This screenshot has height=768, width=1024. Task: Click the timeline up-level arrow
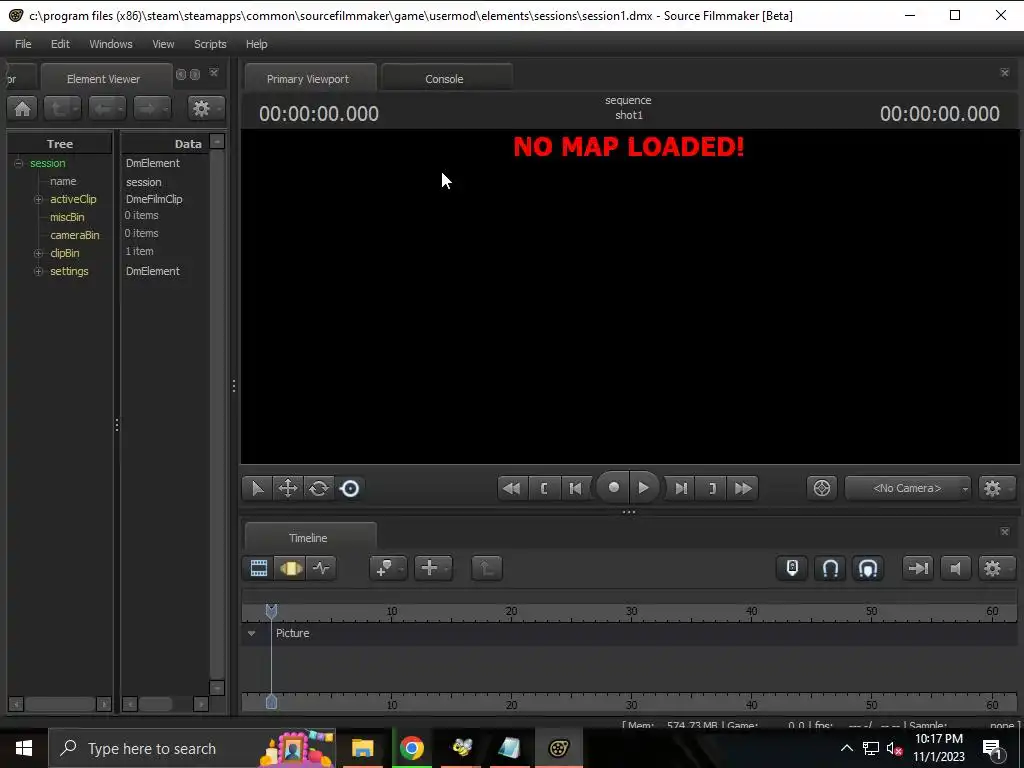tap(487, 568)
